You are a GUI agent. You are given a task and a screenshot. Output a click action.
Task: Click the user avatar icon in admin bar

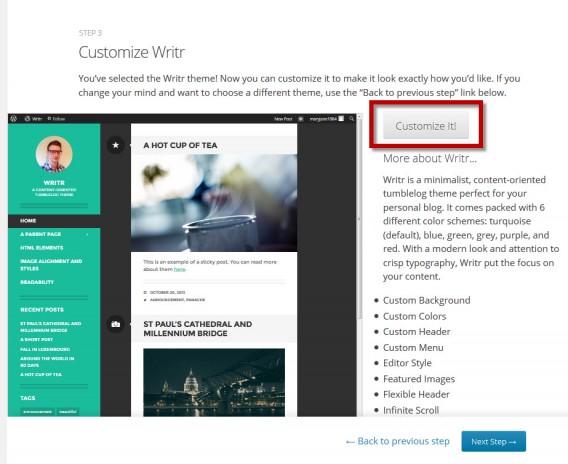[x=341, y=118]
